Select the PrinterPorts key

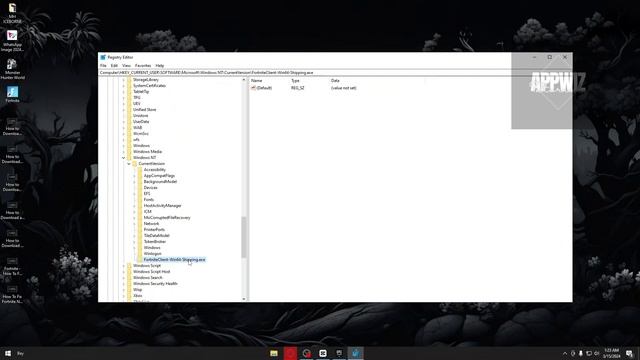pyautogui.click(x=154, y=230)
